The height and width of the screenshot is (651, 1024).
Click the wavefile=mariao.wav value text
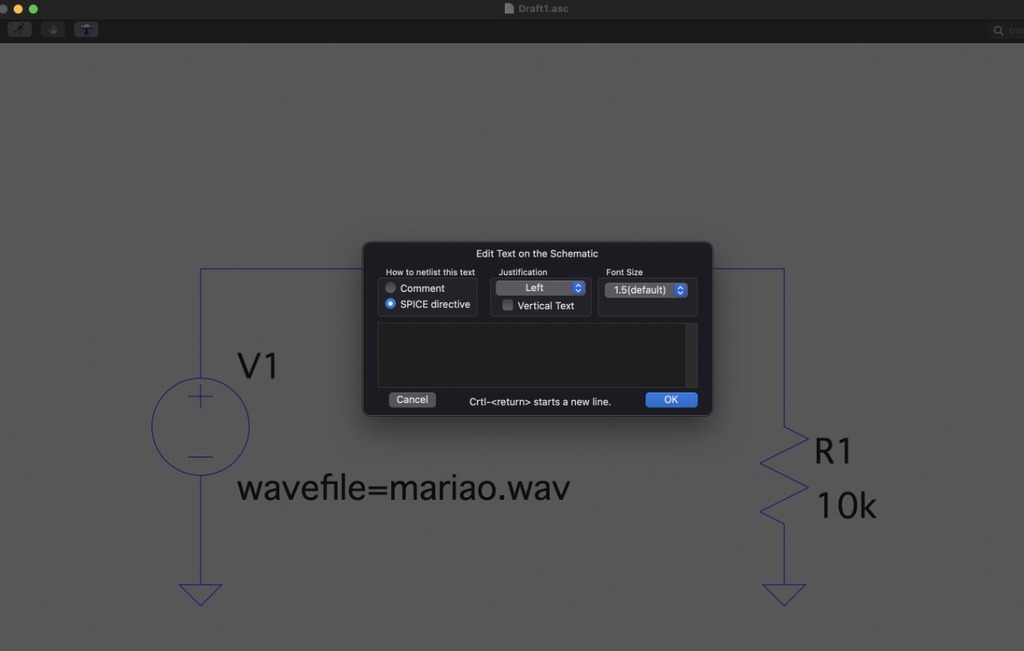tap(403, 488)
